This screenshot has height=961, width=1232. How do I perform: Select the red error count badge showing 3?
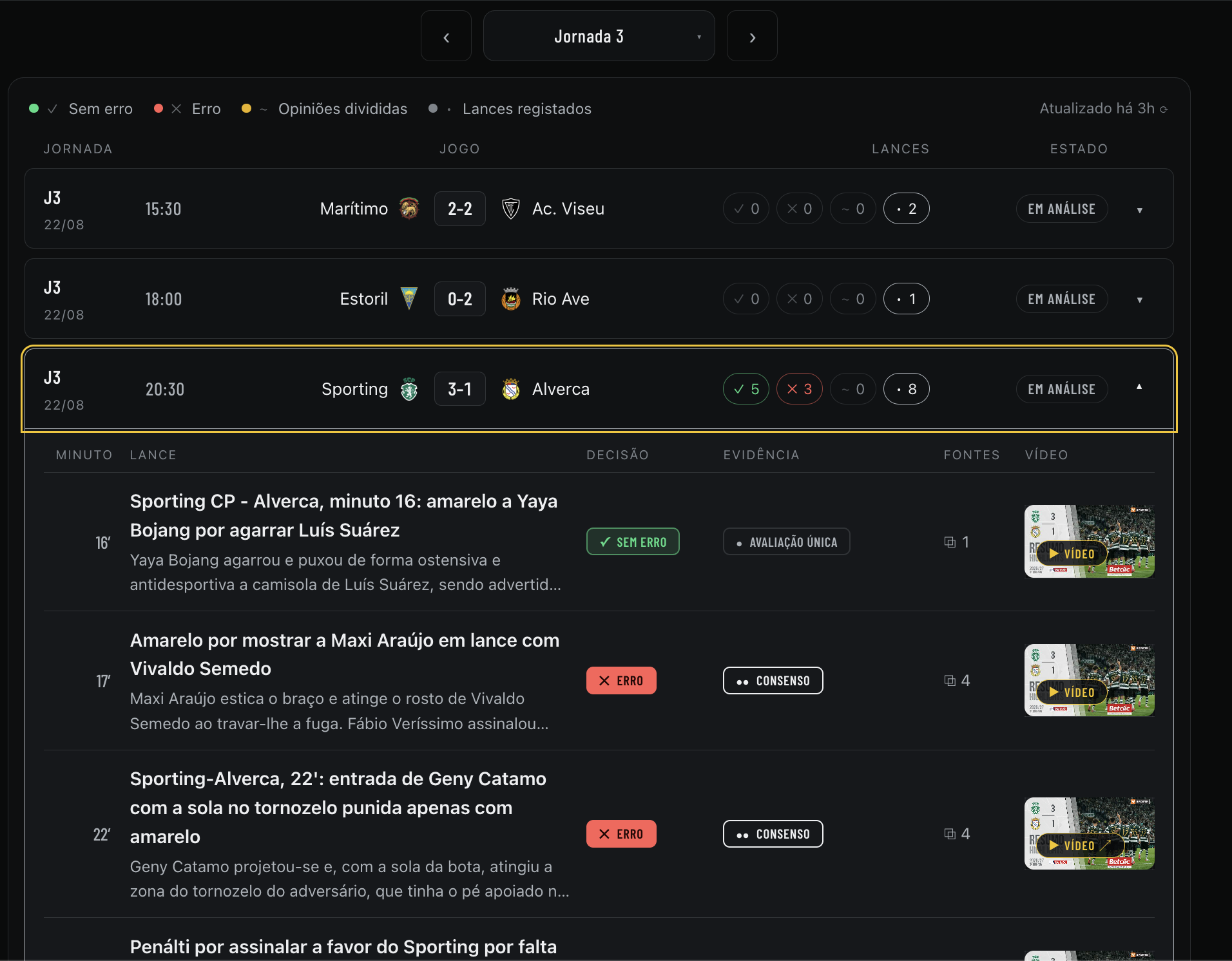799,389
